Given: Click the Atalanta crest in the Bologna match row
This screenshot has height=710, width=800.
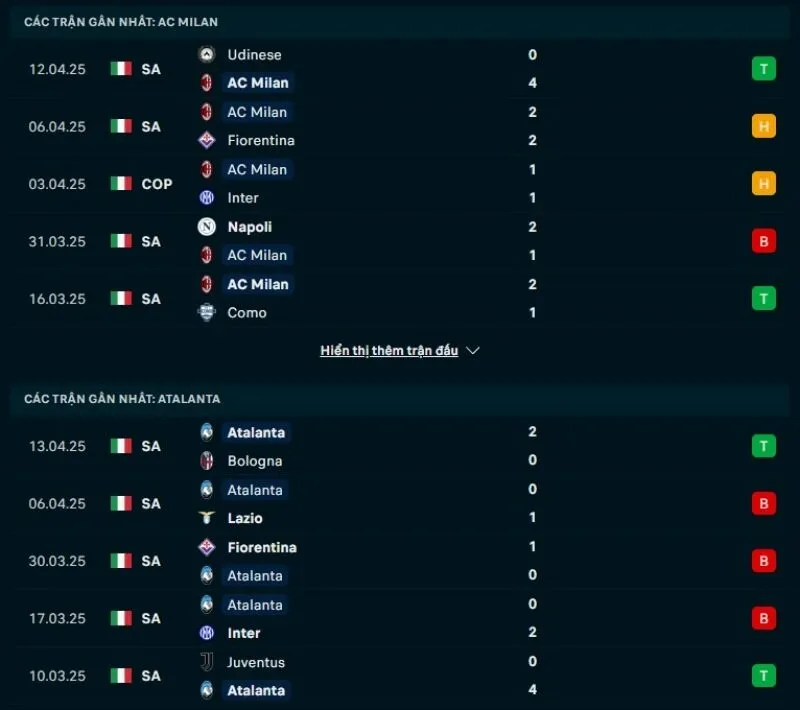Looking at the screenshot, I should click(206, 433).
